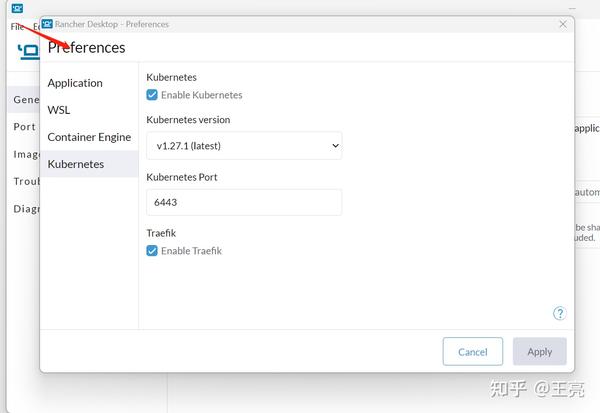This screenshot has height=413, width=600.
Task: Toggle the Enable Traefik checkbox
Action: pyautogui.click(x=152, y=251)
